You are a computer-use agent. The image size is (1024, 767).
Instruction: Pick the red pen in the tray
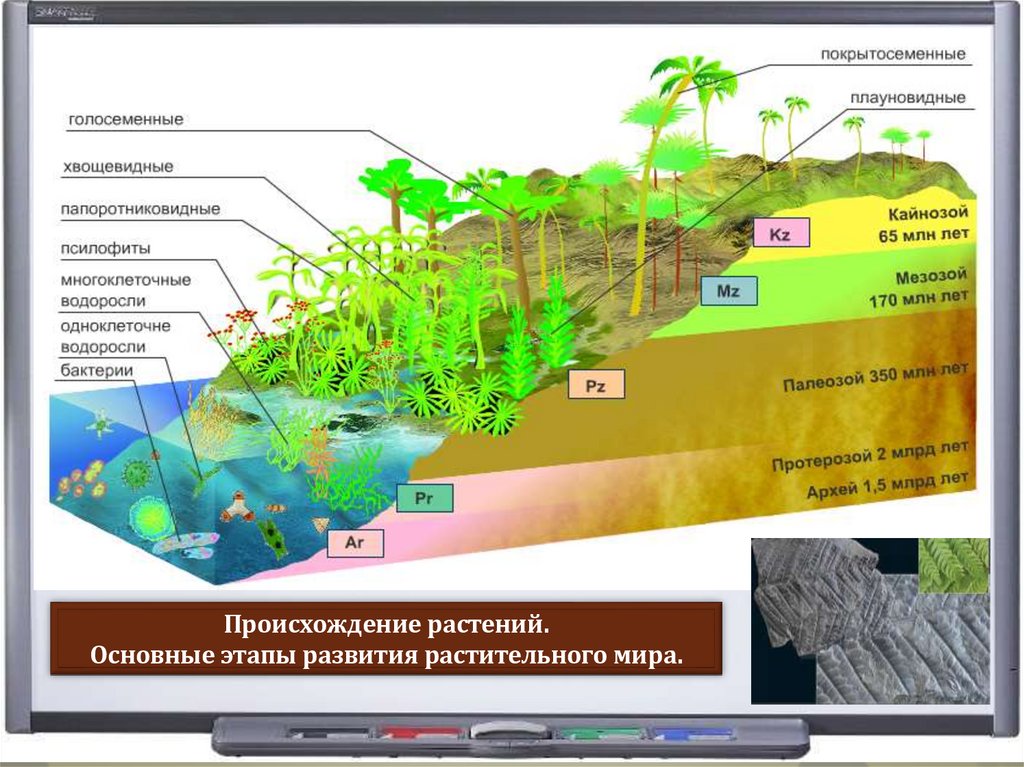point(420,734)
